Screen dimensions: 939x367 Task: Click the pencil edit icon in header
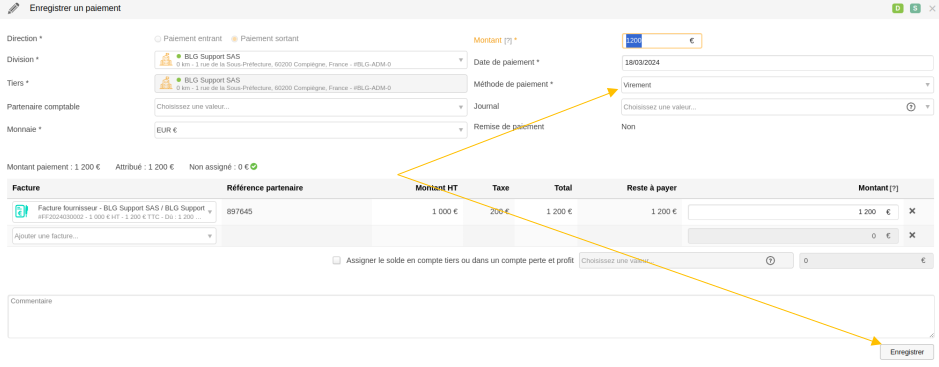pos(13,8)
